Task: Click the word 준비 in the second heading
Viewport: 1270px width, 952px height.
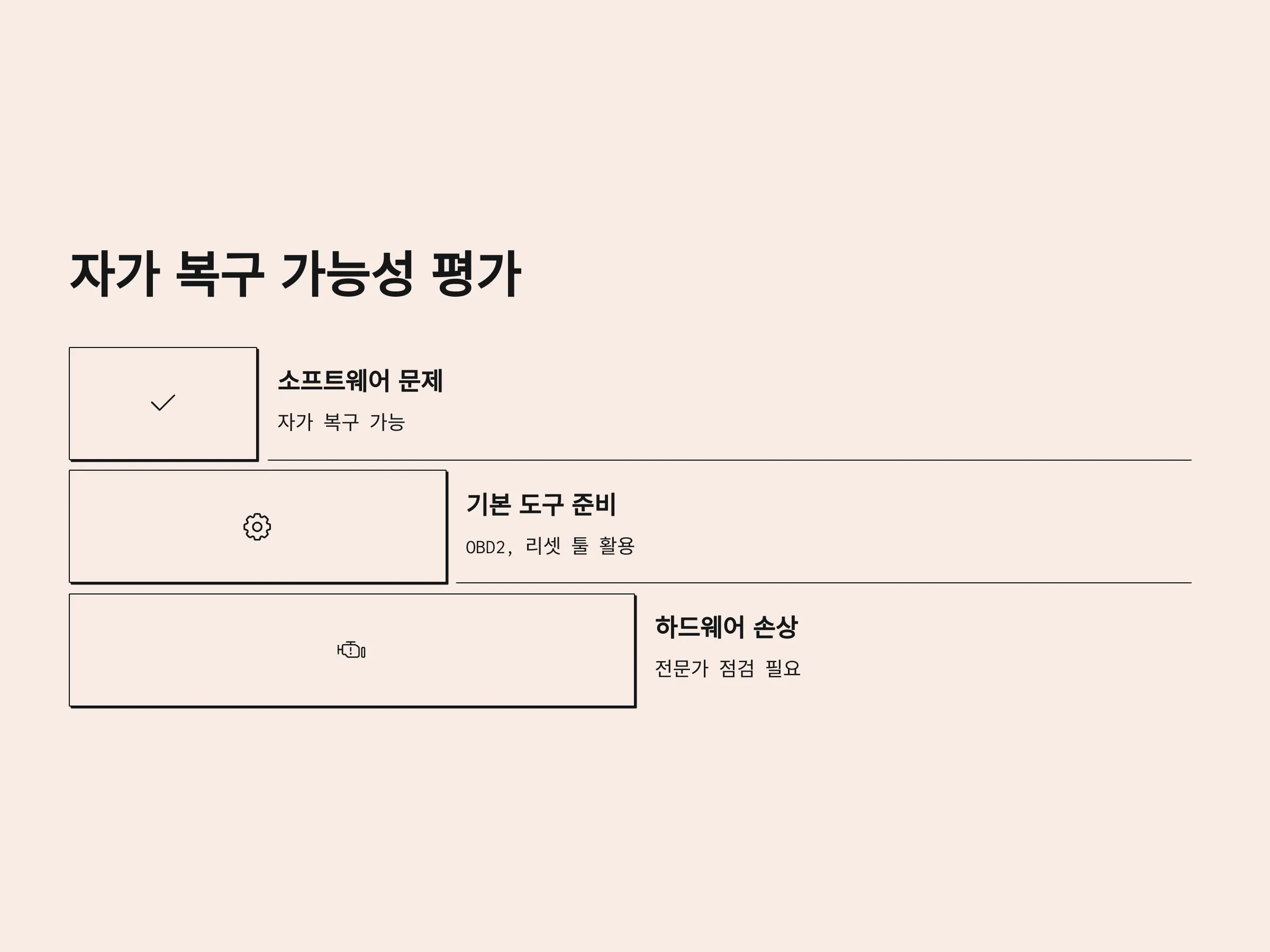Action: [594, 504]
